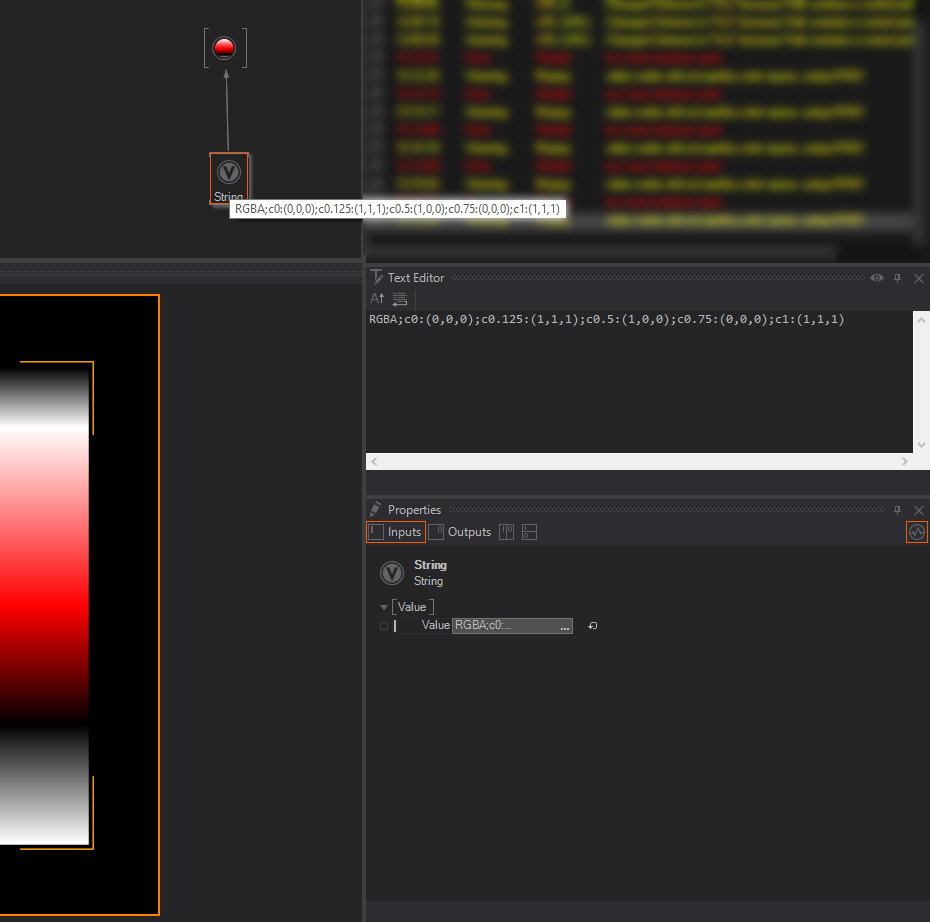Click the Value input field showing RGBA

pyautogui.click(x=505, y=626)
